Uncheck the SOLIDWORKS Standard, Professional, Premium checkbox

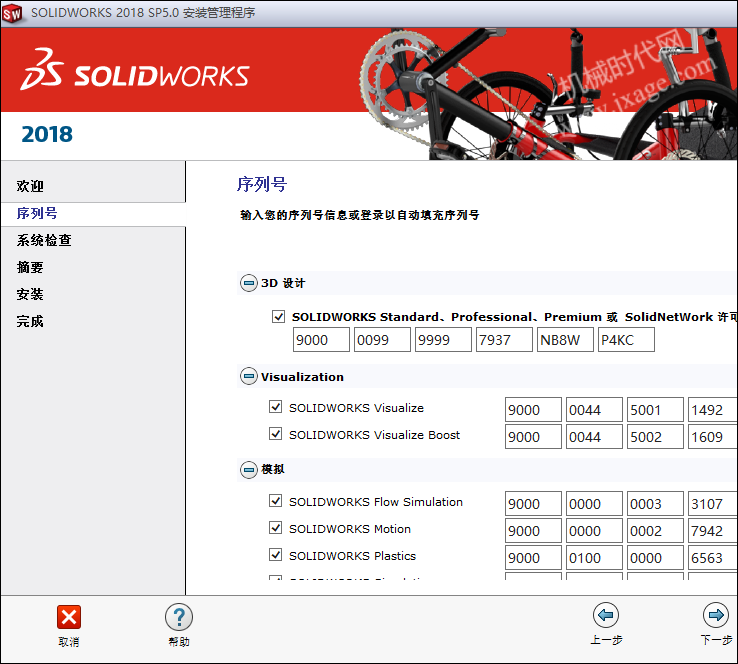point(278,316)
